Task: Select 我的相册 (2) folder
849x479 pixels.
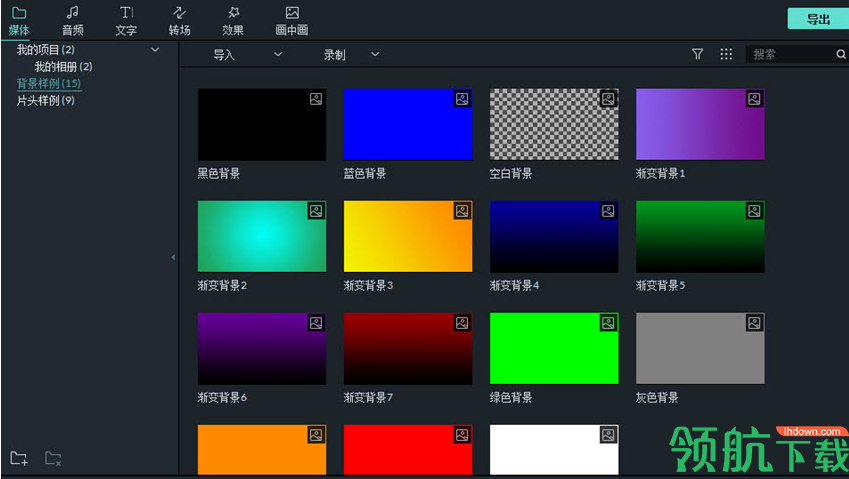Action: click(63, 67)
